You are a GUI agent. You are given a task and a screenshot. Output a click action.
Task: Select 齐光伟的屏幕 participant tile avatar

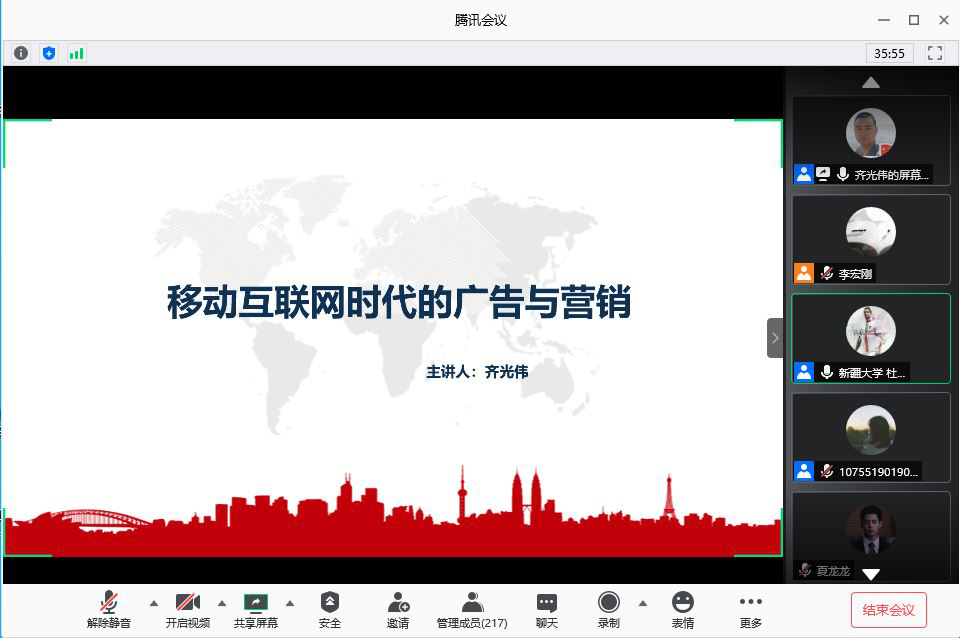tap(871, 133)
